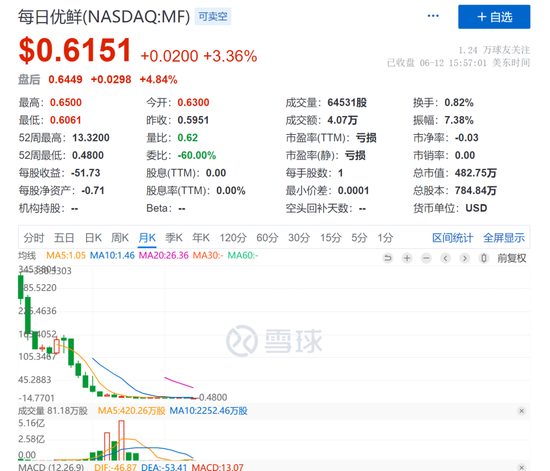Click the MA60 moving average label

243,255
